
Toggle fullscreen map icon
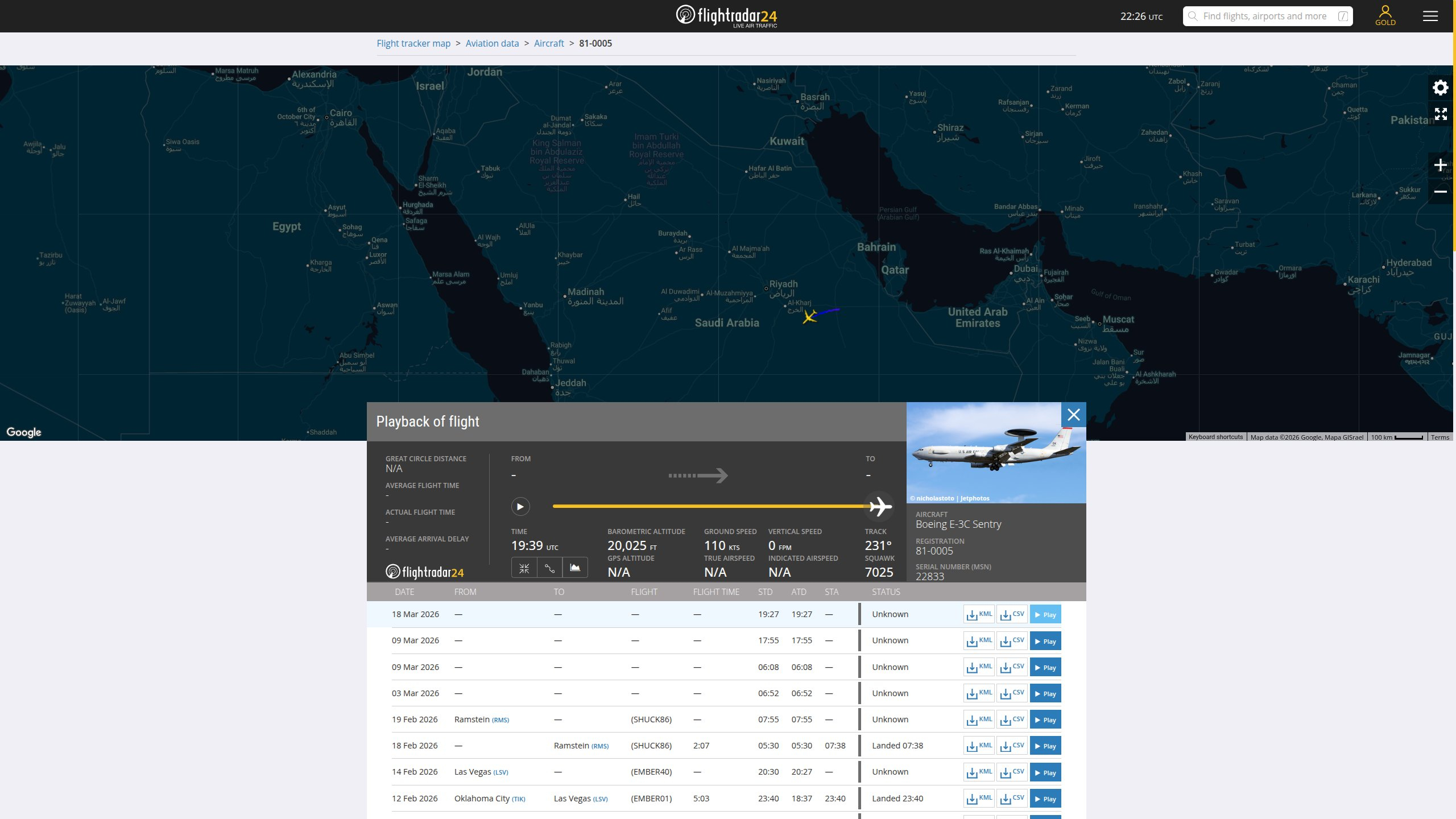click(1440, 114)
